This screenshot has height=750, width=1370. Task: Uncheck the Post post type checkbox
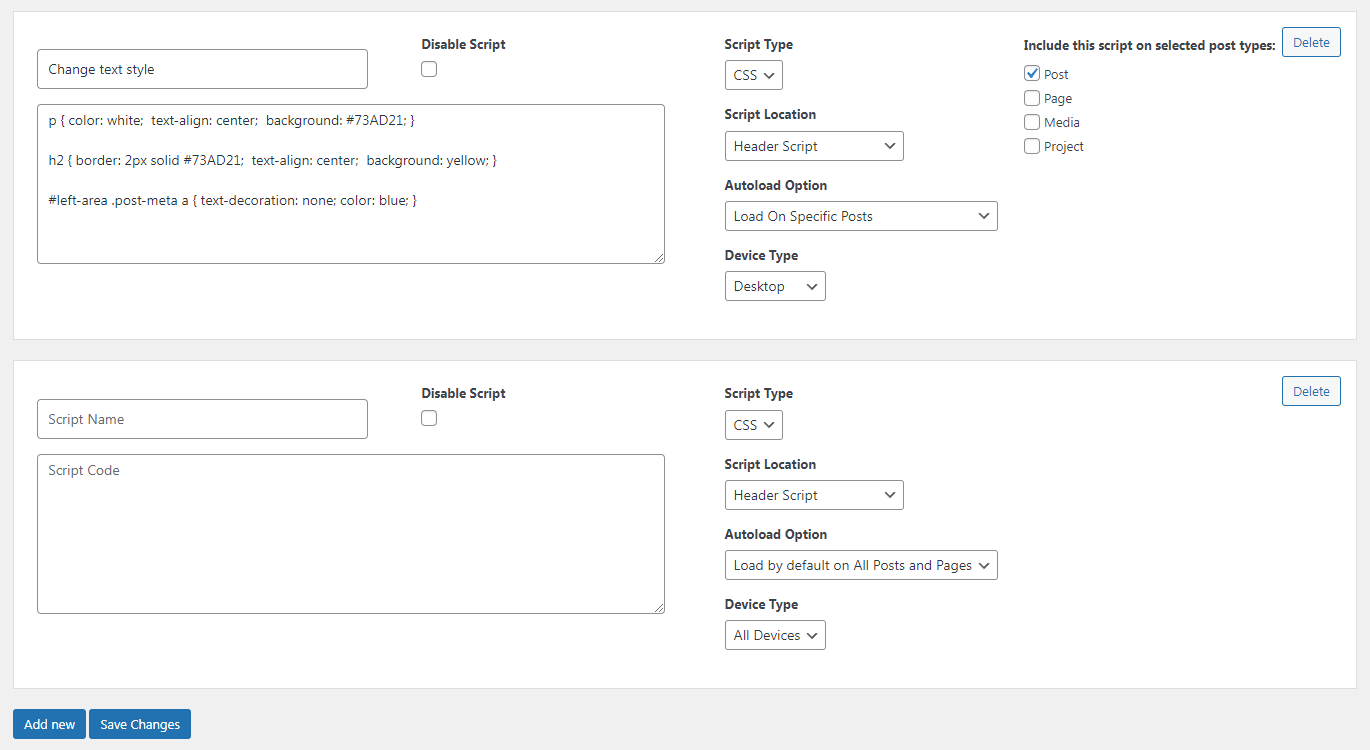point(1032,74)
